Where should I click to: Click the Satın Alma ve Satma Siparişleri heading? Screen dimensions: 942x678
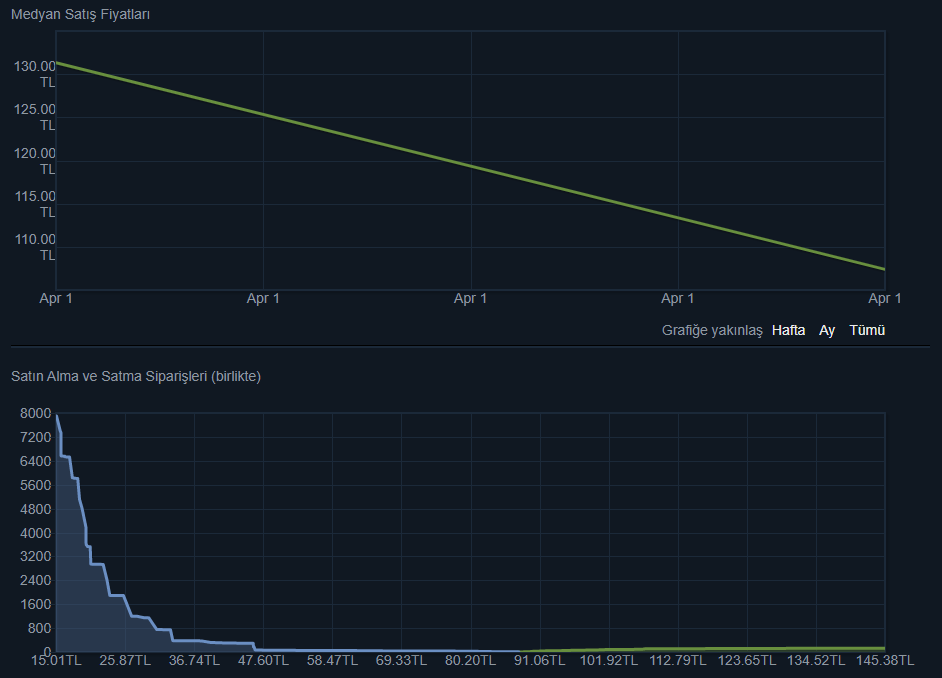(136, 376)
